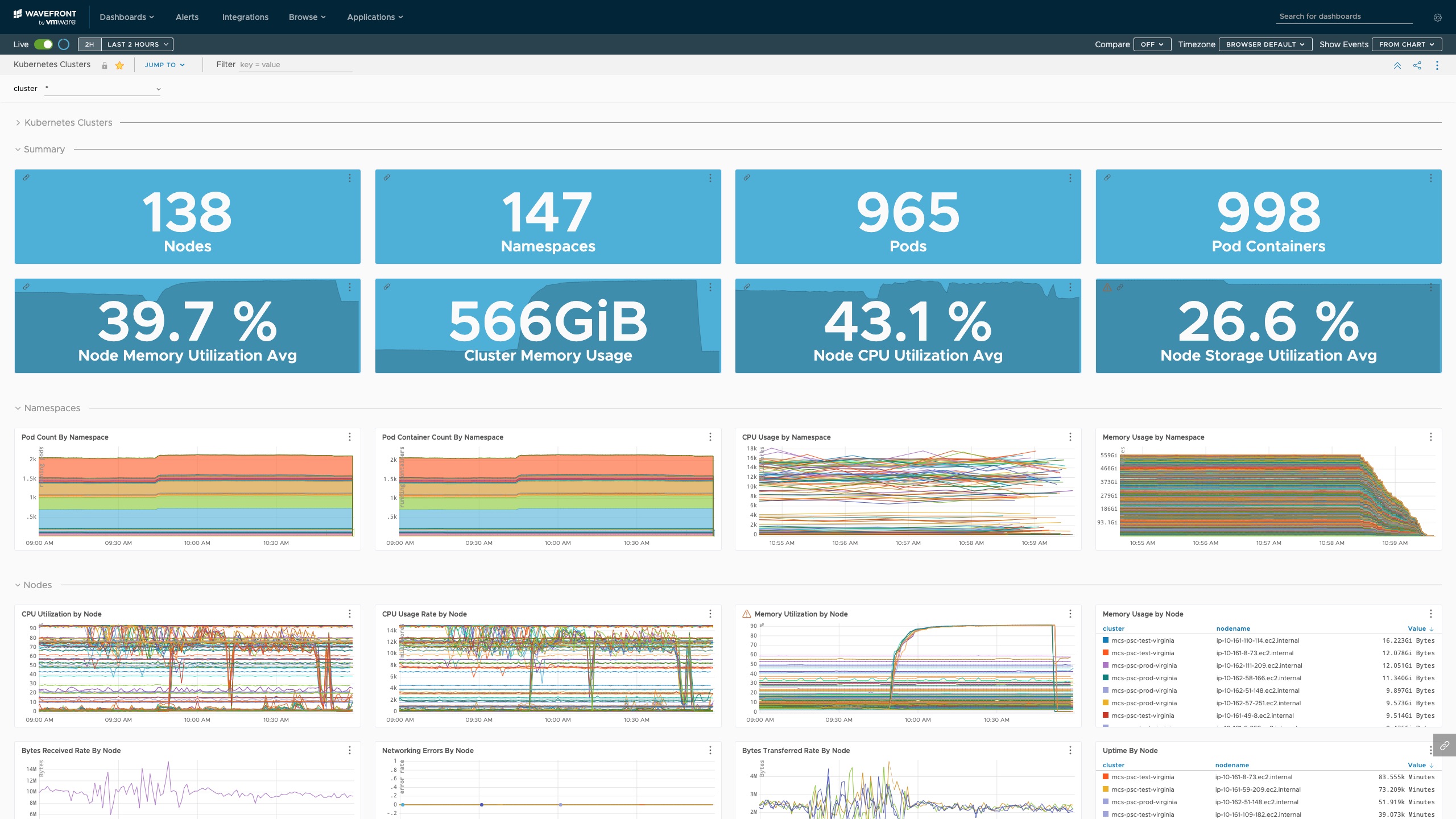This screenshot has height=819, width=1456.
Task: Open Uptime By Node options menu
Action: pyautogui.click(x=1430, y=750)
